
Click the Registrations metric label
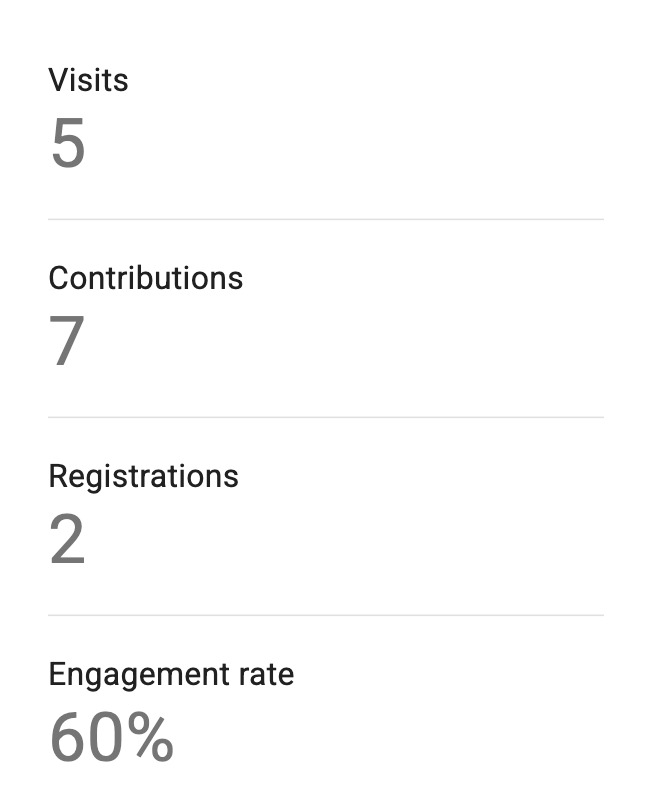143,476
